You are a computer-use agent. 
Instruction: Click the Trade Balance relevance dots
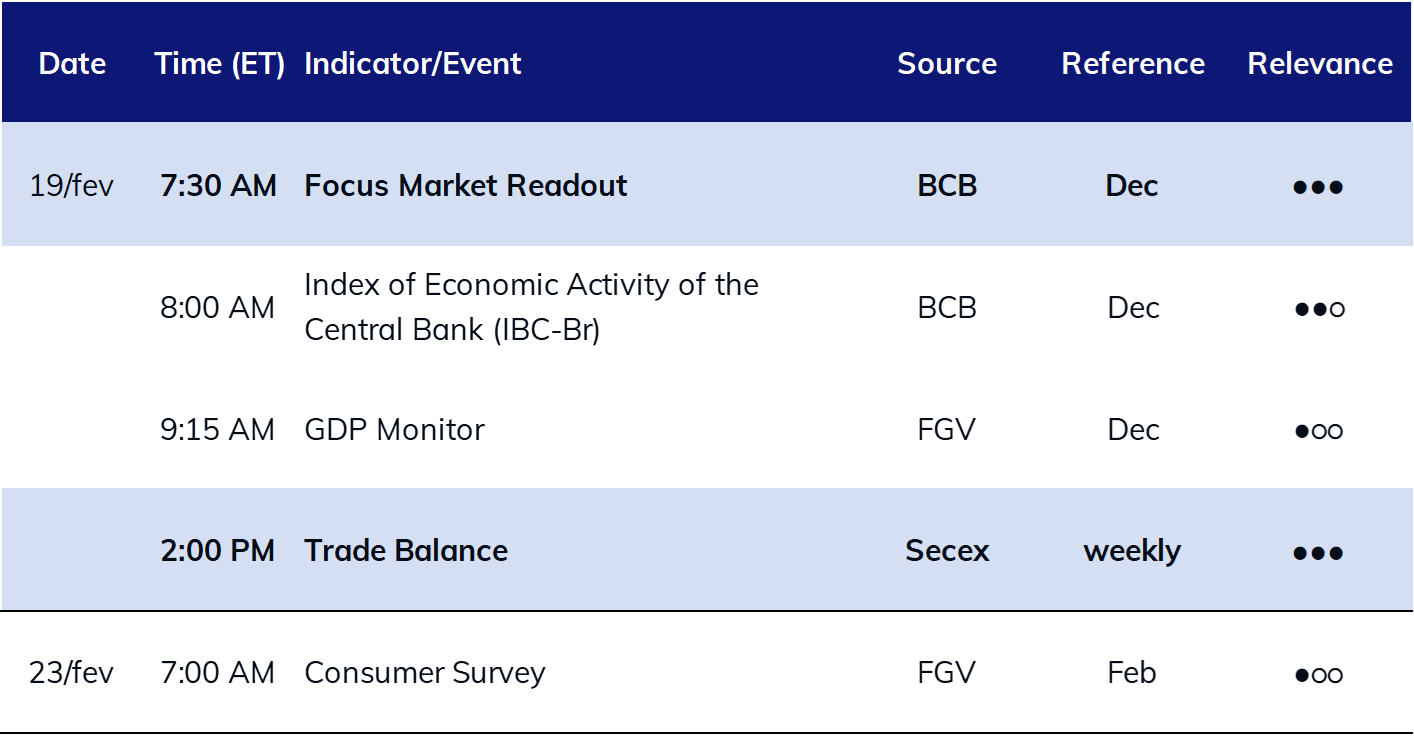click(1318, 553)
